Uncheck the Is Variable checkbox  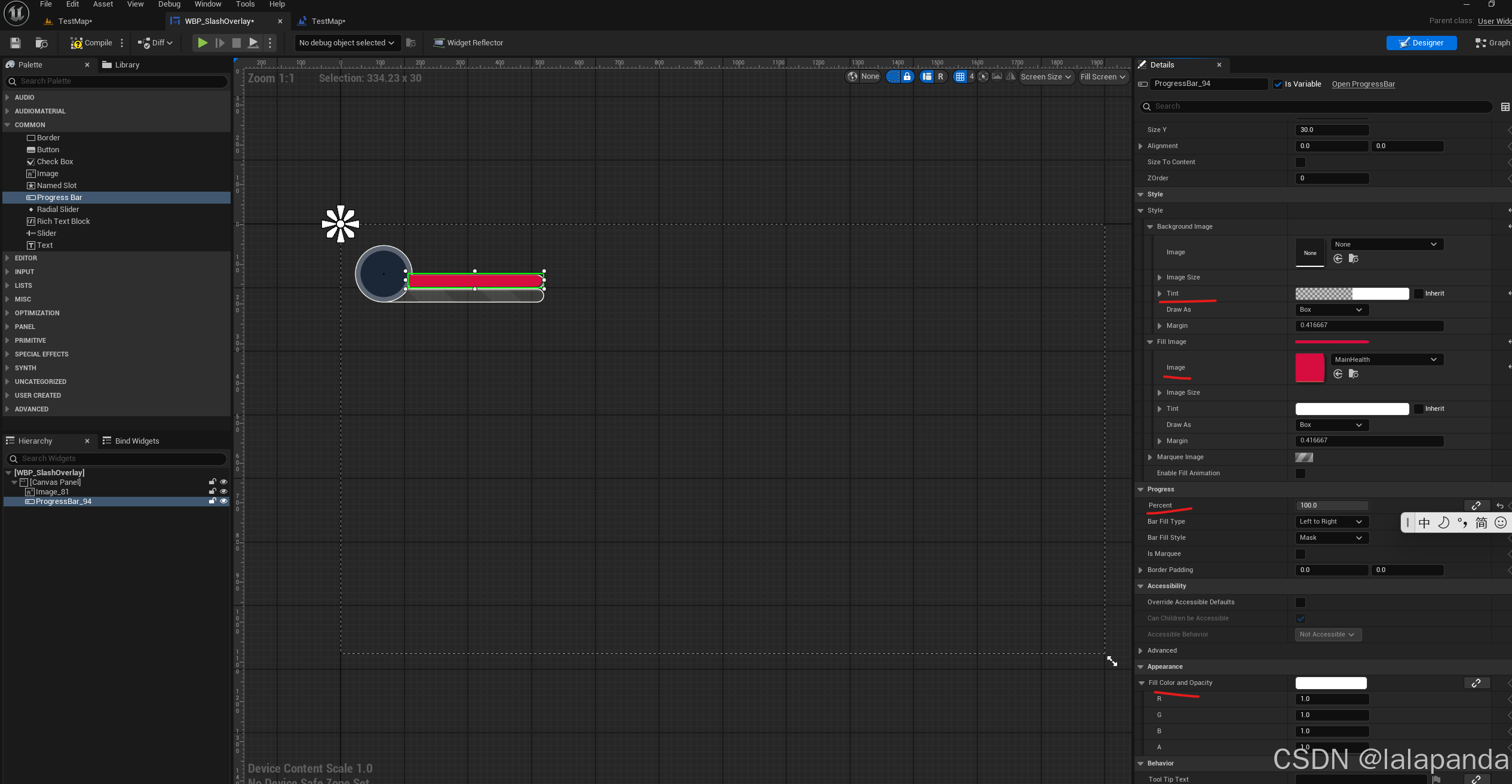point(1277,84)
